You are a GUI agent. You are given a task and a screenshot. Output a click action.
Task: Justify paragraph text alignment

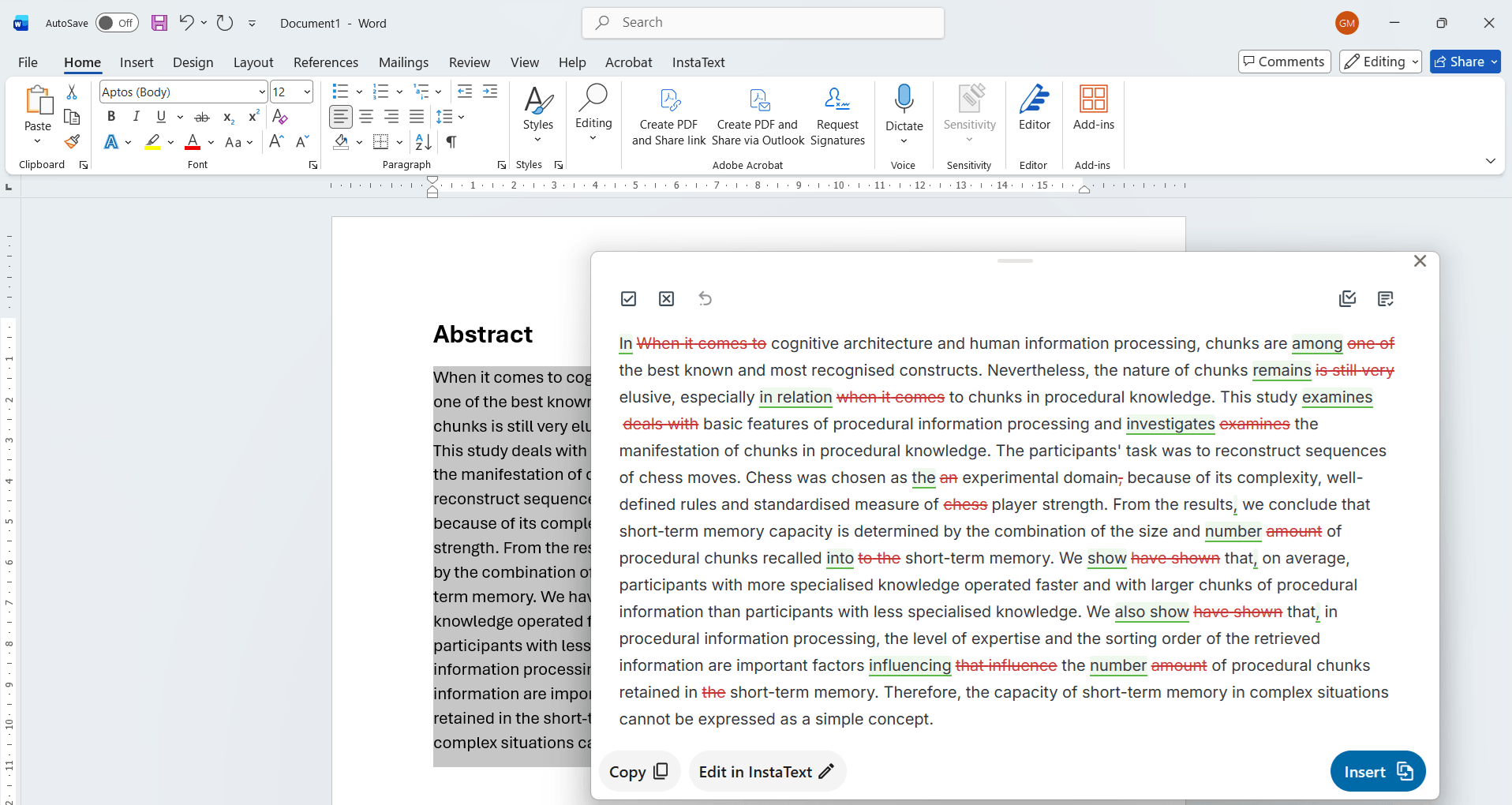417,117
